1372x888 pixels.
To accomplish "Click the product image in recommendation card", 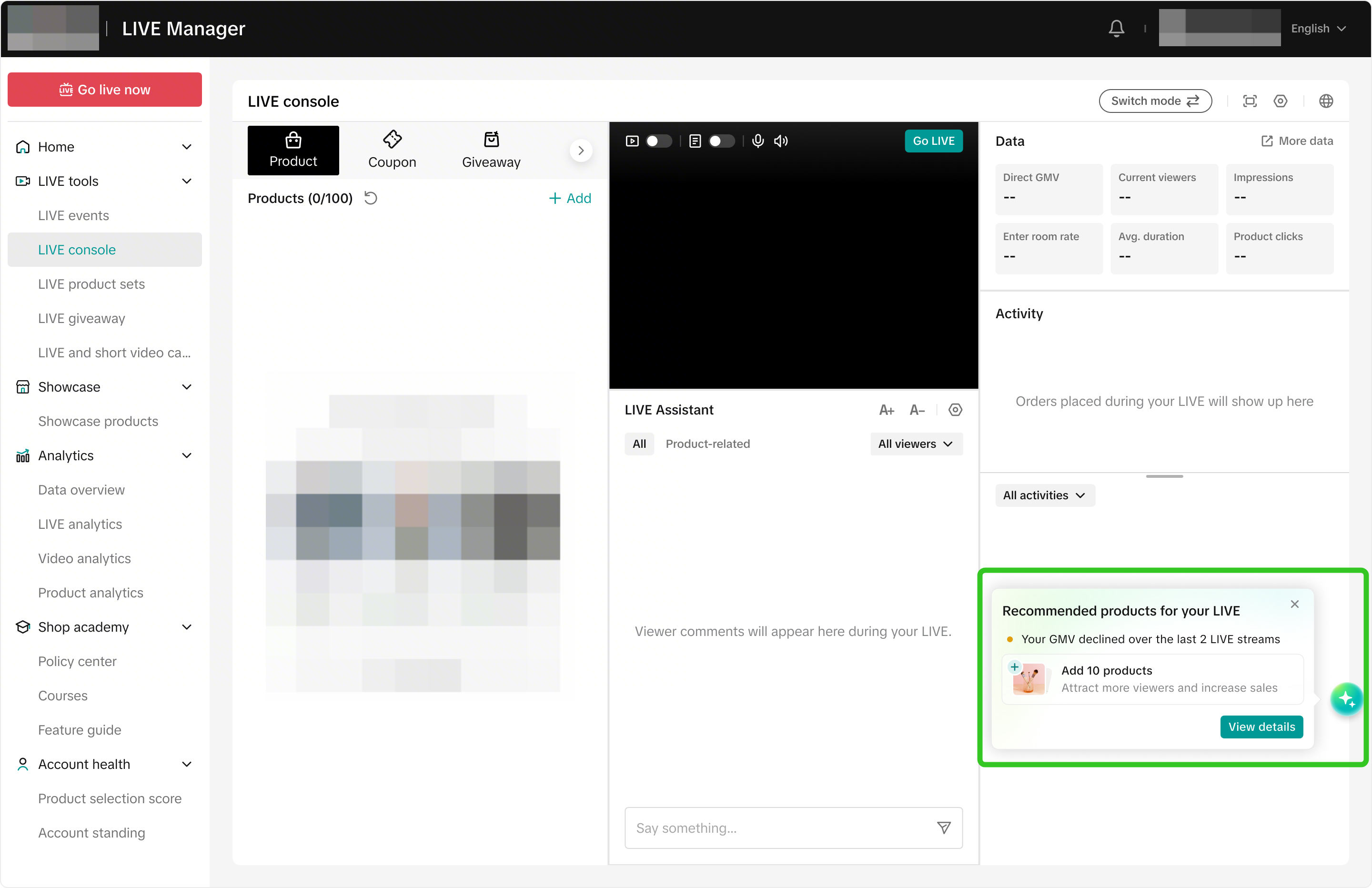I will tap(1029, 679).
